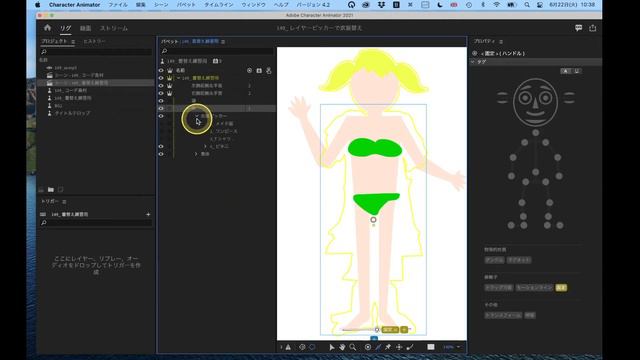Click the chat feedback icon top right
Viewport: 640px width, 360px height.
click(x=578, y=28)
